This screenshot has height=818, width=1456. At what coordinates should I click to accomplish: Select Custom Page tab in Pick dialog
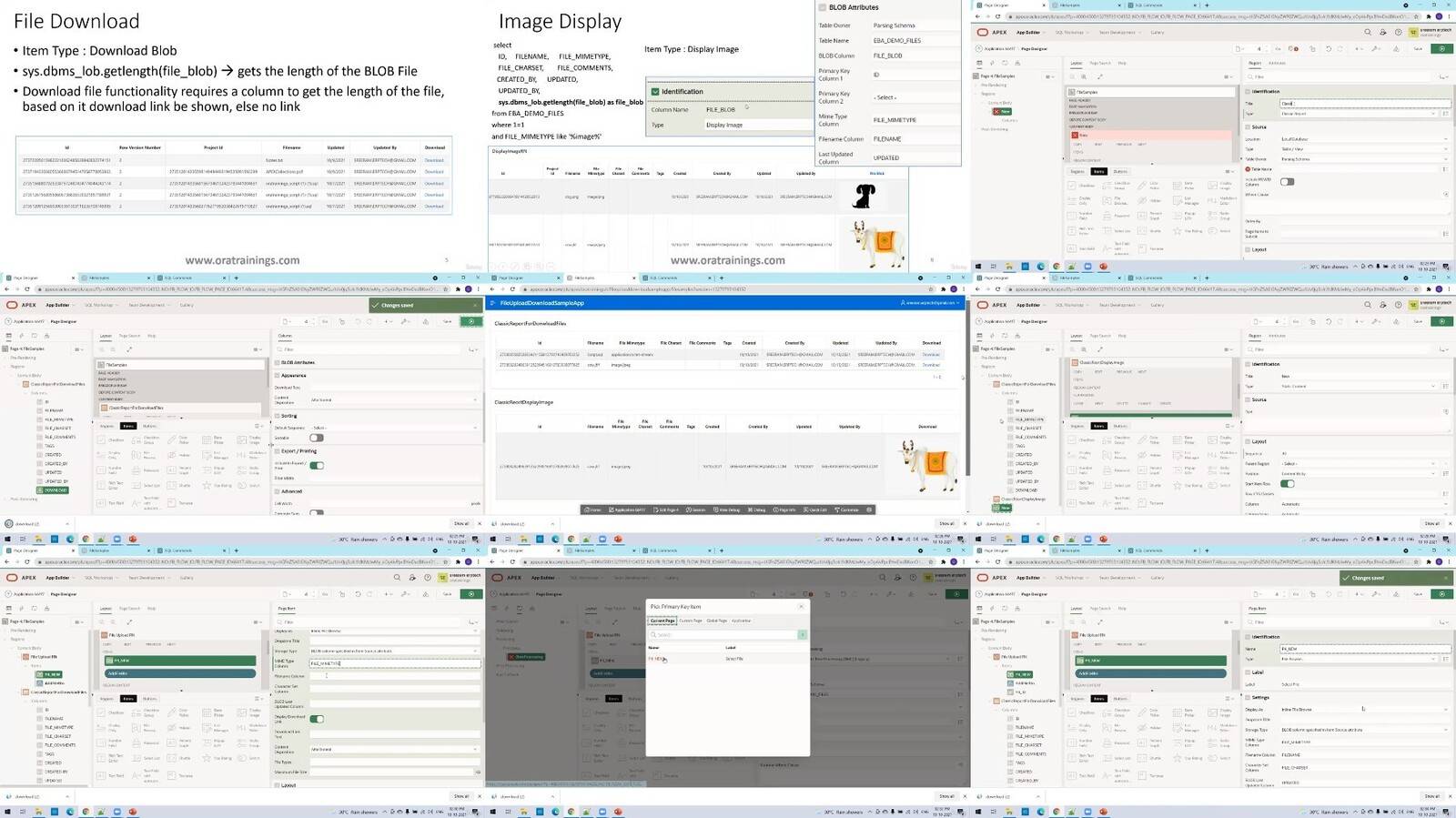pos(691,621)
